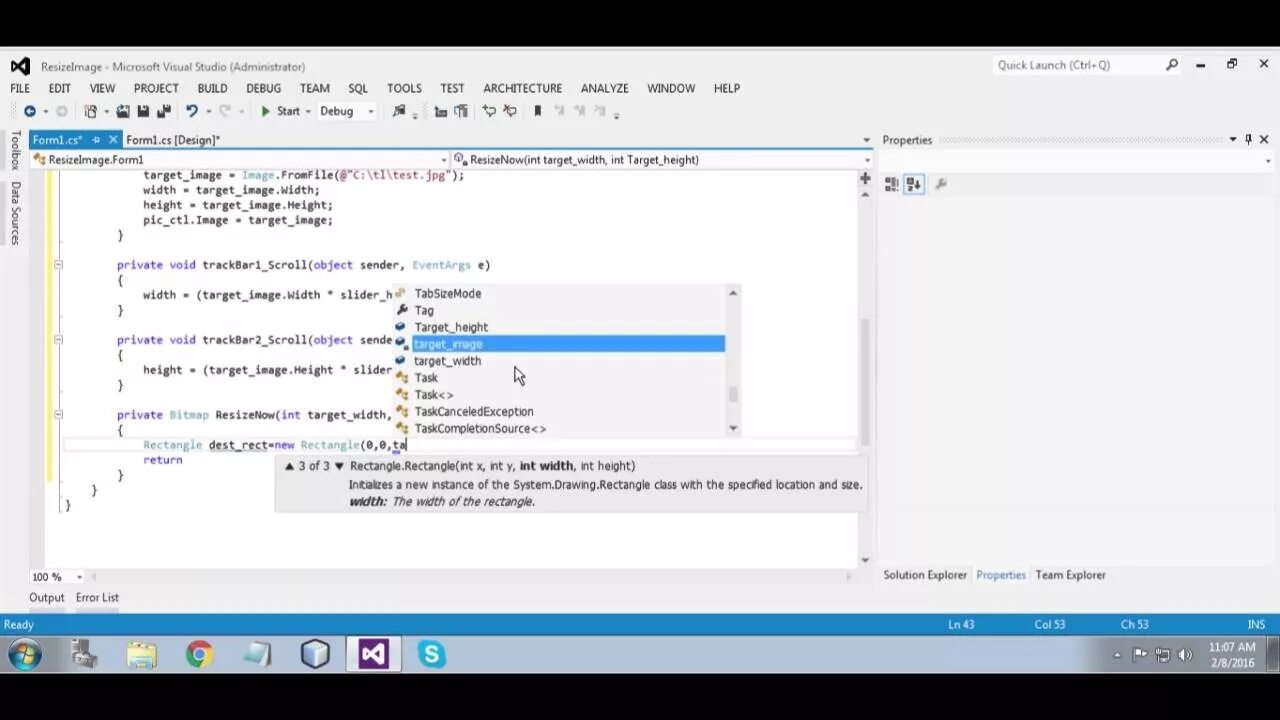
Task: Expand the ResizeNow member dropdown
Action: coord(866,160)
